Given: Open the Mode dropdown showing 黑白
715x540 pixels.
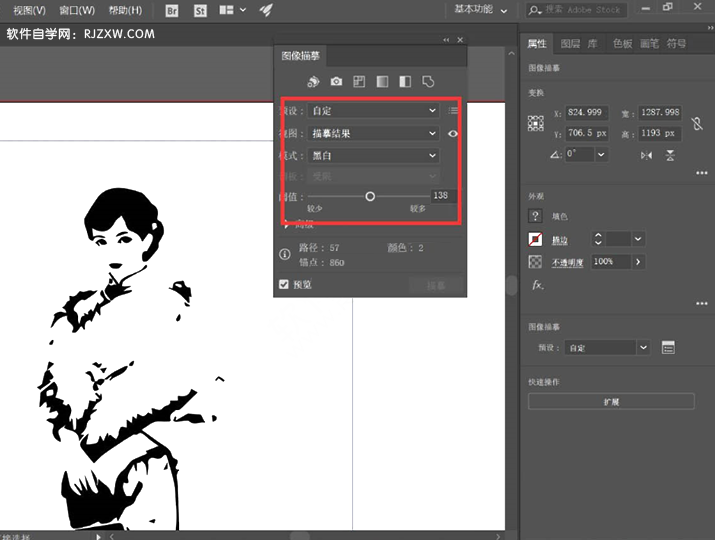Looking at the screenshot, I should [x=373, y=156].
